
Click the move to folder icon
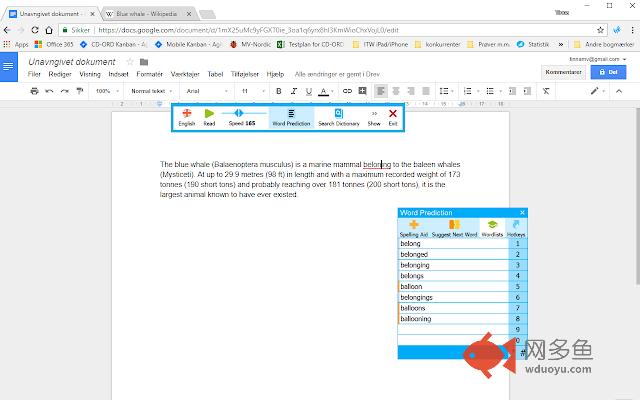(144, 62)
